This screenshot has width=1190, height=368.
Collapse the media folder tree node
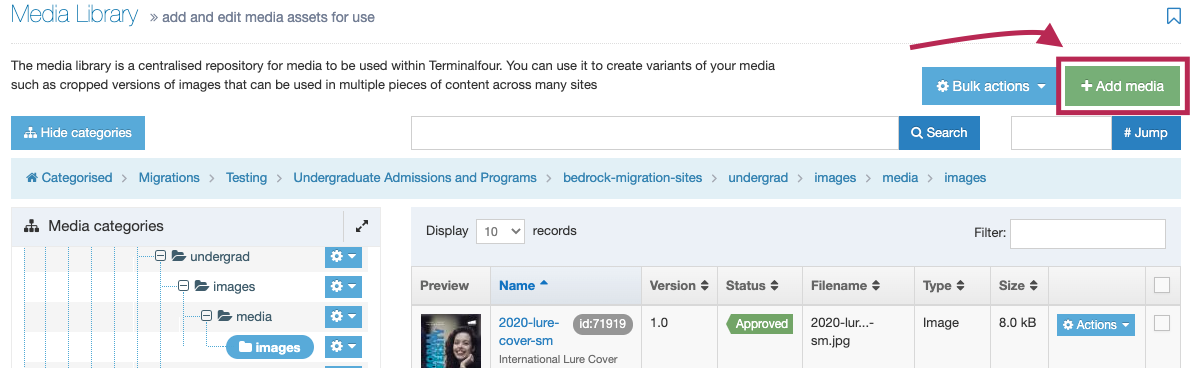point(206,316)
